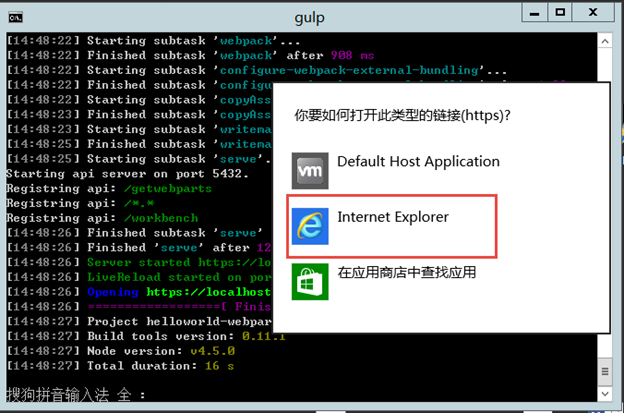
Task: Click the gulp window title text
Action: [310, 18]
